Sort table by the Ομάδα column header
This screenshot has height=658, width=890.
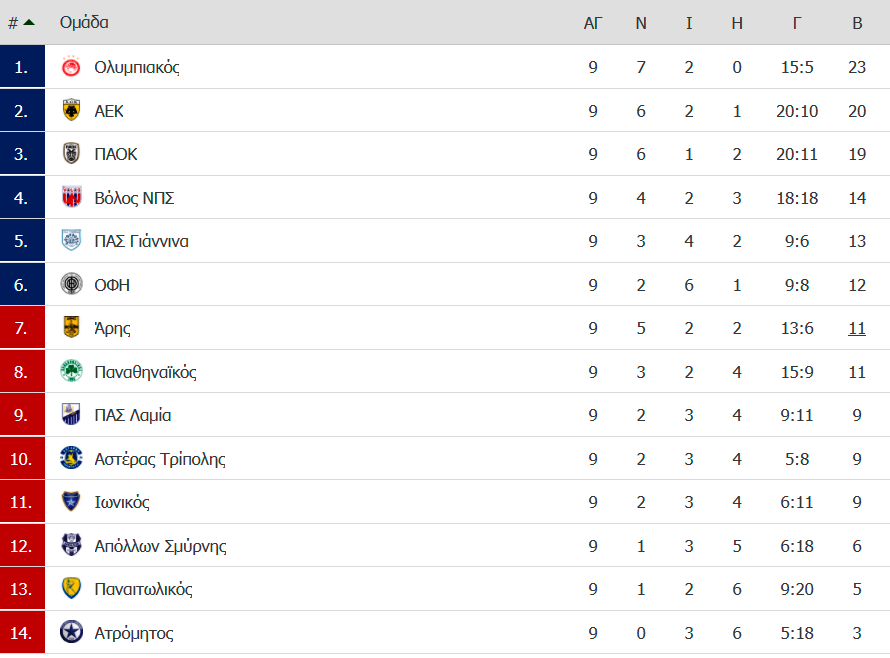pyautogui.click(x=84, y=22)
